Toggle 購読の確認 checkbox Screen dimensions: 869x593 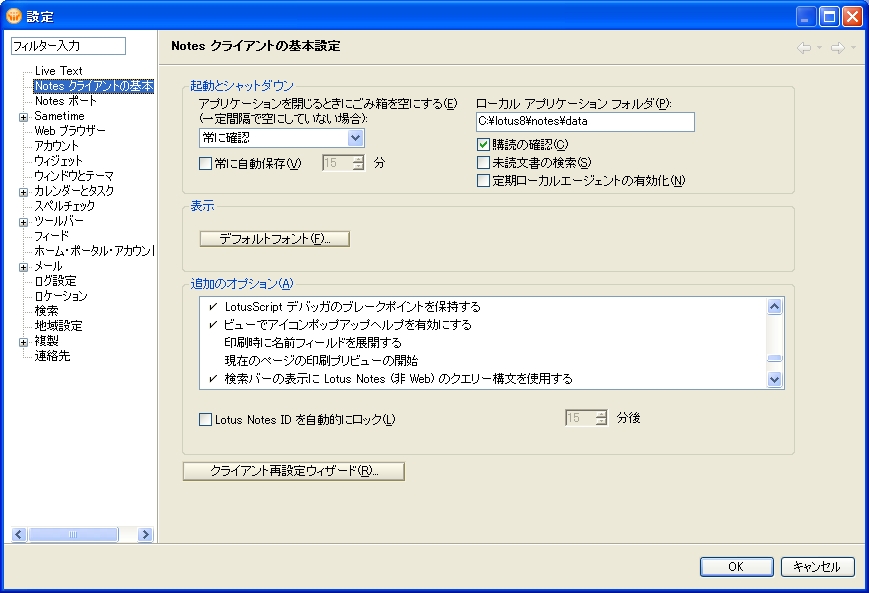pyautogui.click(x=484, y=145)
